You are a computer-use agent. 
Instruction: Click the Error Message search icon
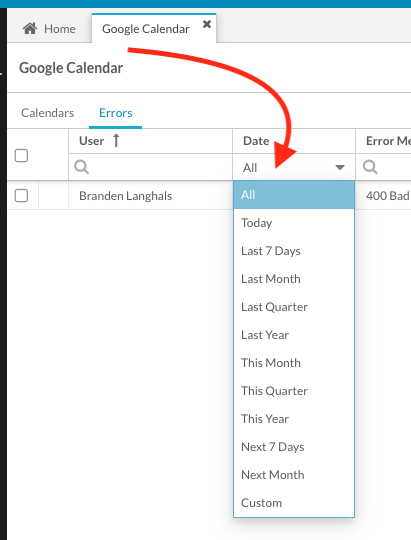pos(370,167)
